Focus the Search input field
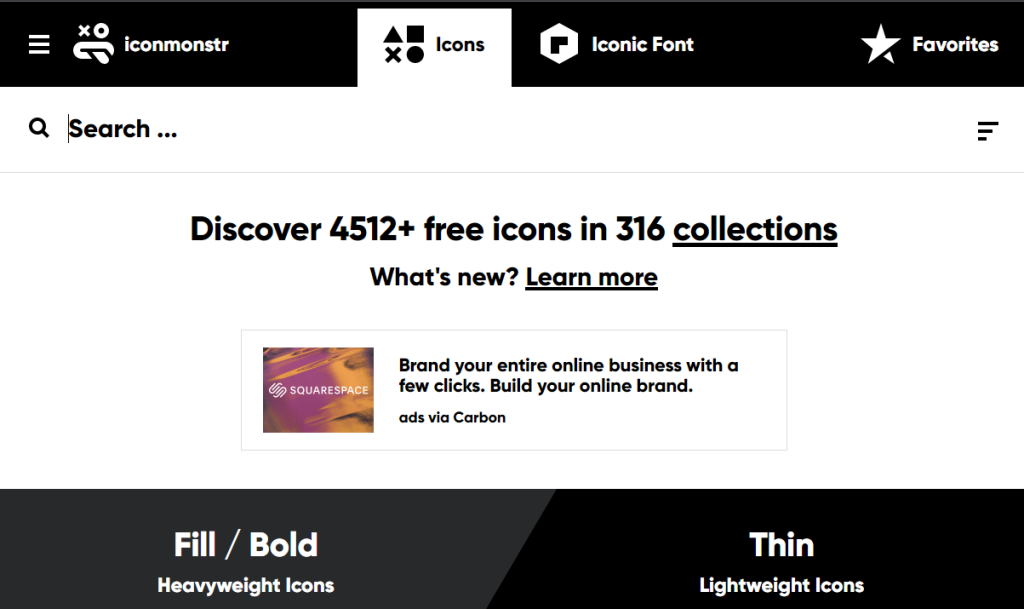 click(500, 129)
